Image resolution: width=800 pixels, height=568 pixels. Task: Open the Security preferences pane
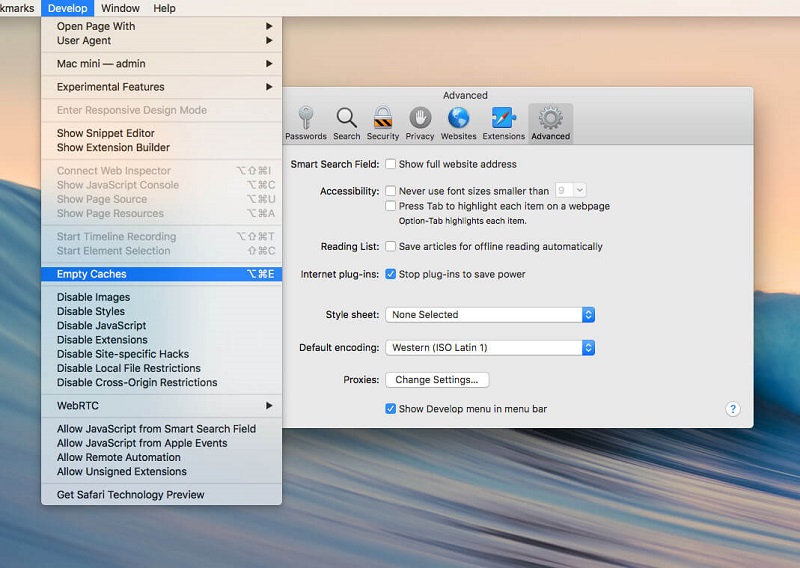pyautogui.click(x=383, y=123)
